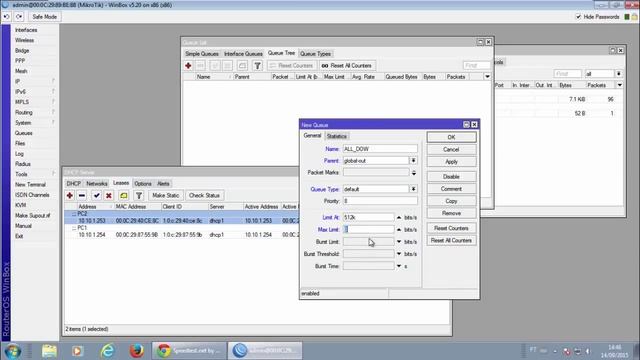
Task: Open Windows Explorer from the taskbar
Action: click(49, 351)
